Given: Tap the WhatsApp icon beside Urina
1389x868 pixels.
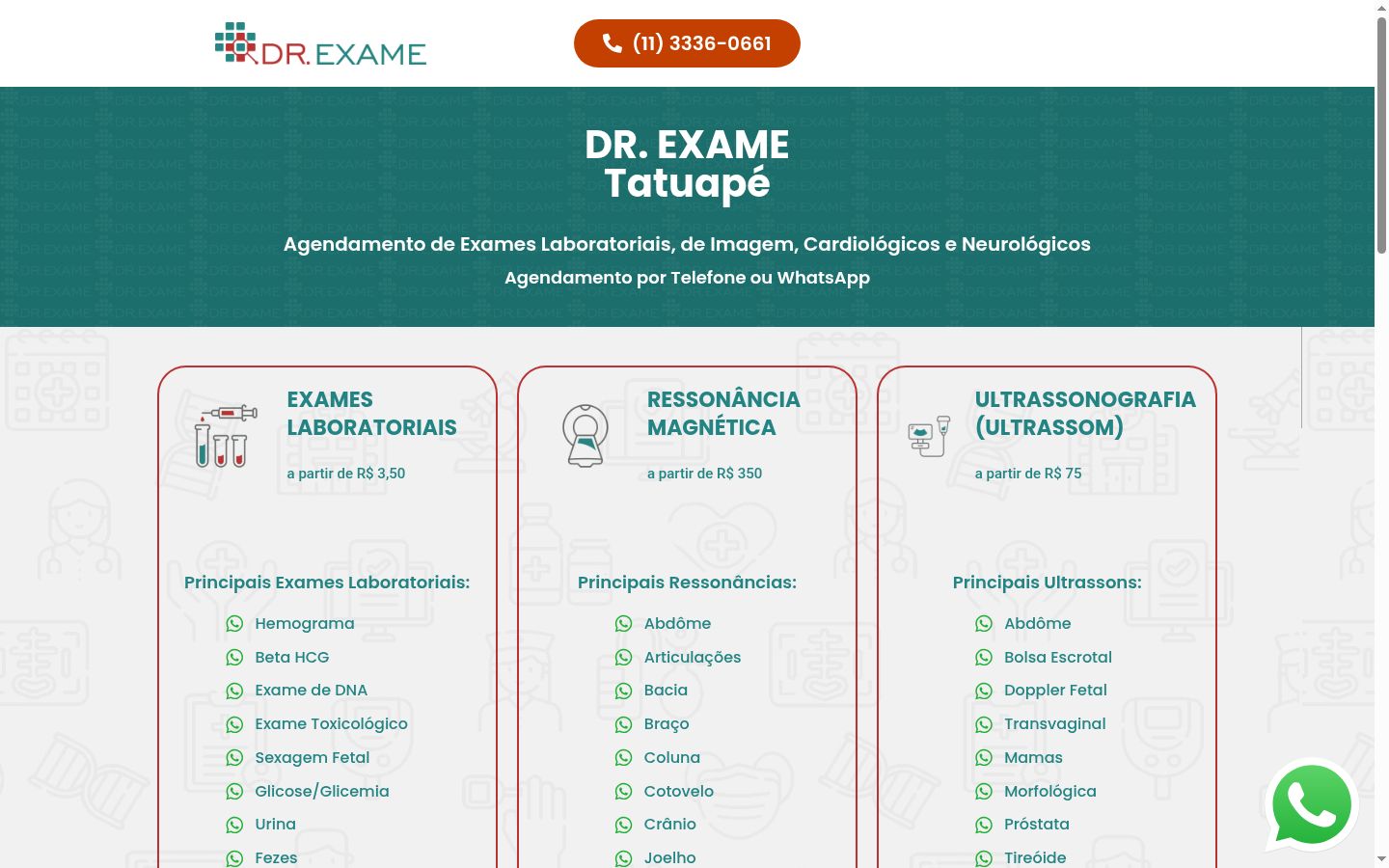Looking at the screenshot, I should (x=234, y=825).
